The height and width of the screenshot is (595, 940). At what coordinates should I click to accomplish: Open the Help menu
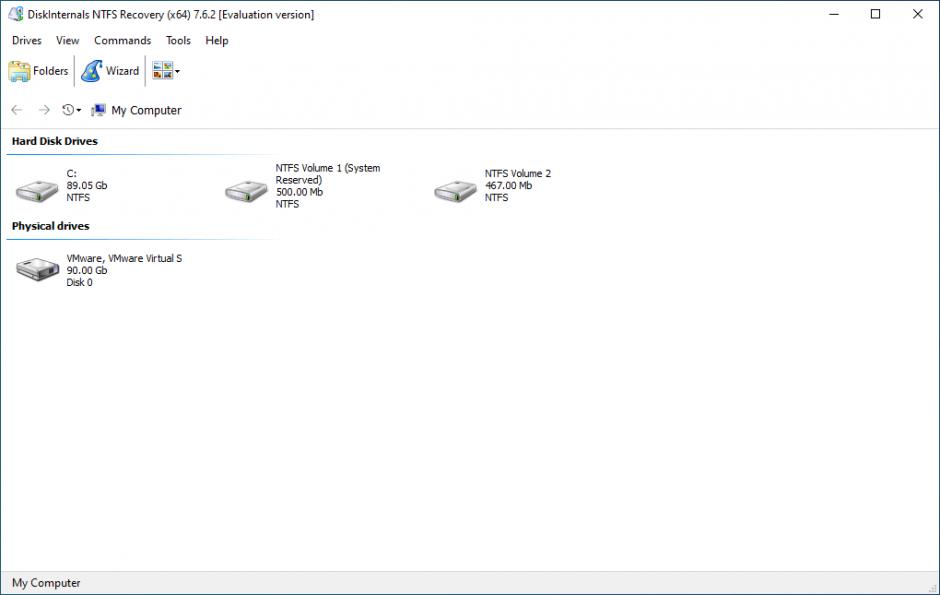tap(216, 40)
